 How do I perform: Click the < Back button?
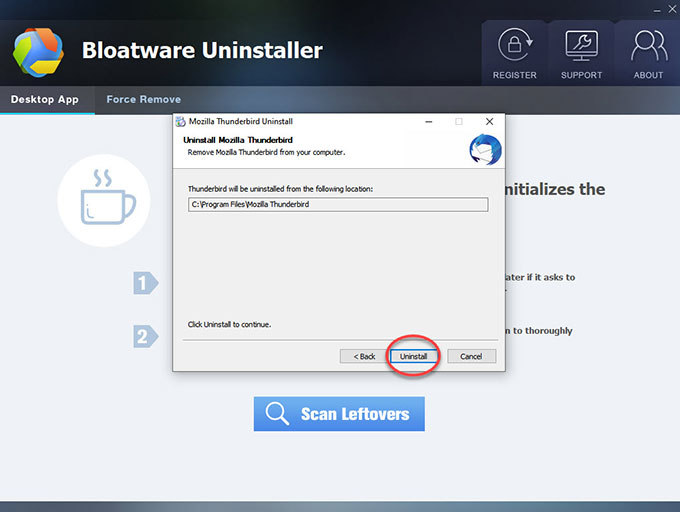364,356
